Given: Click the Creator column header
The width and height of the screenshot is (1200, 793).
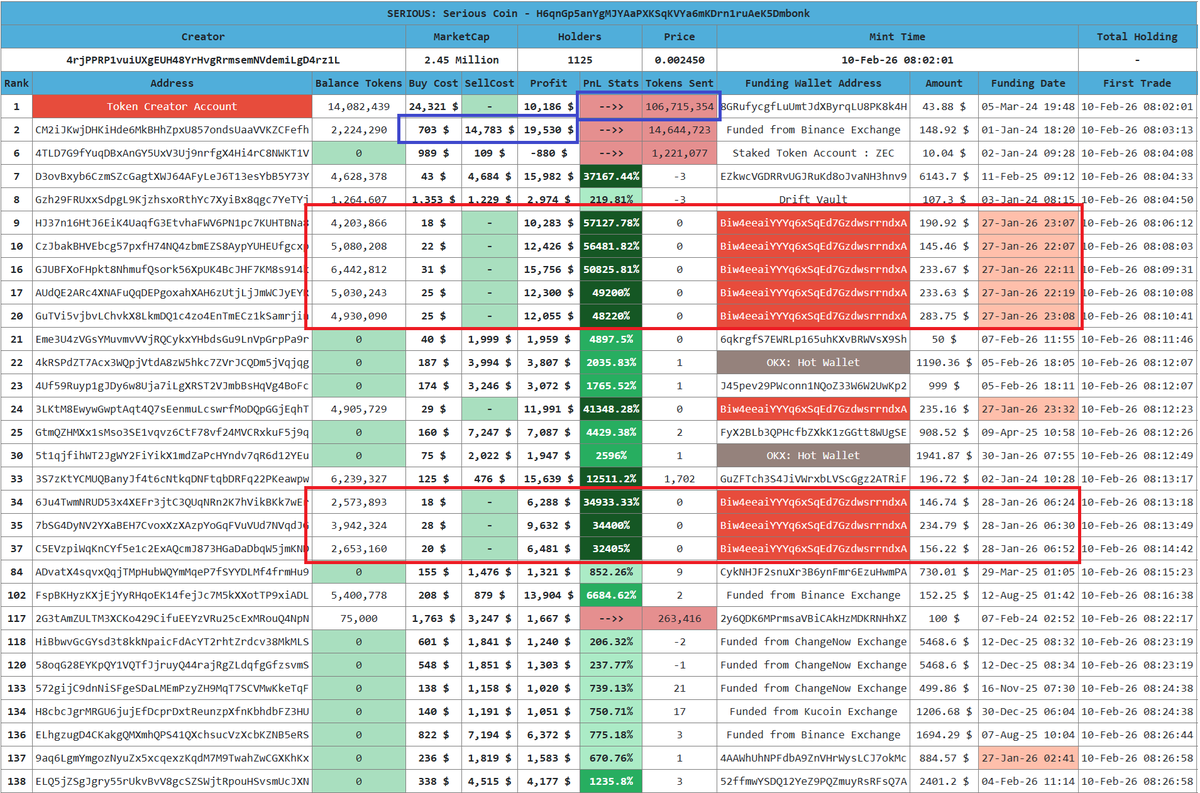Looking at the screenshot, I should pyautogui.click(x=203, y=37).
